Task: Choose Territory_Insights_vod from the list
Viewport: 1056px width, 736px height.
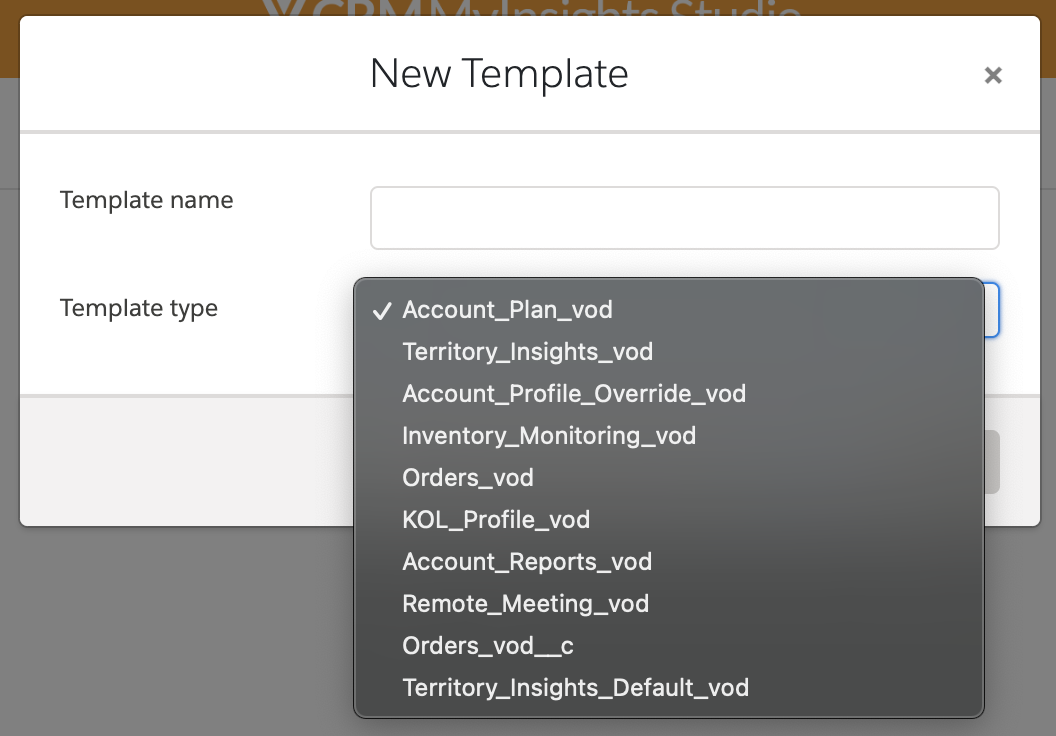Action: 527,352
